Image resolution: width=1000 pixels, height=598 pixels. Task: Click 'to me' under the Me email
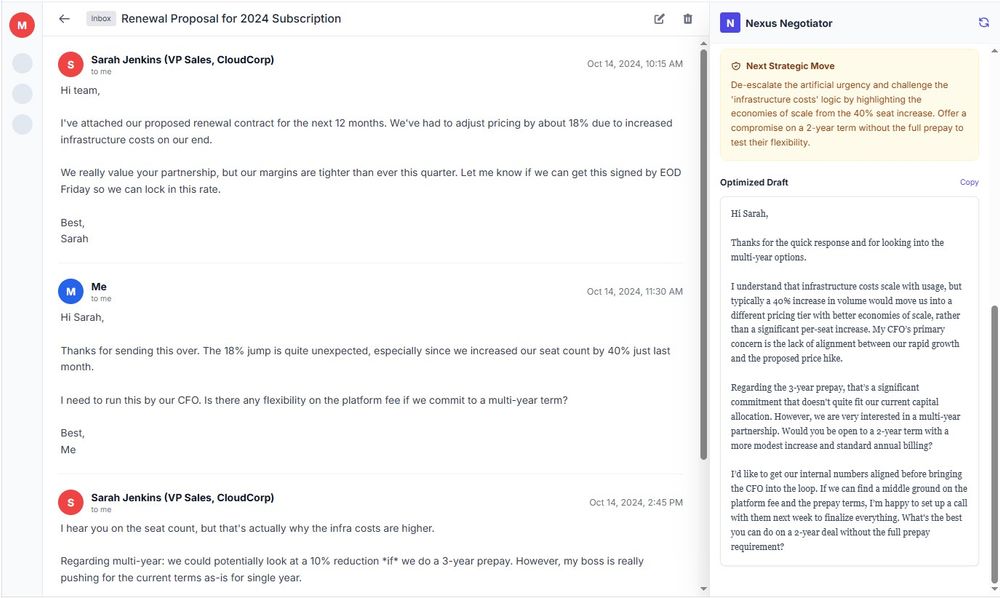click(x=101, y=298)
